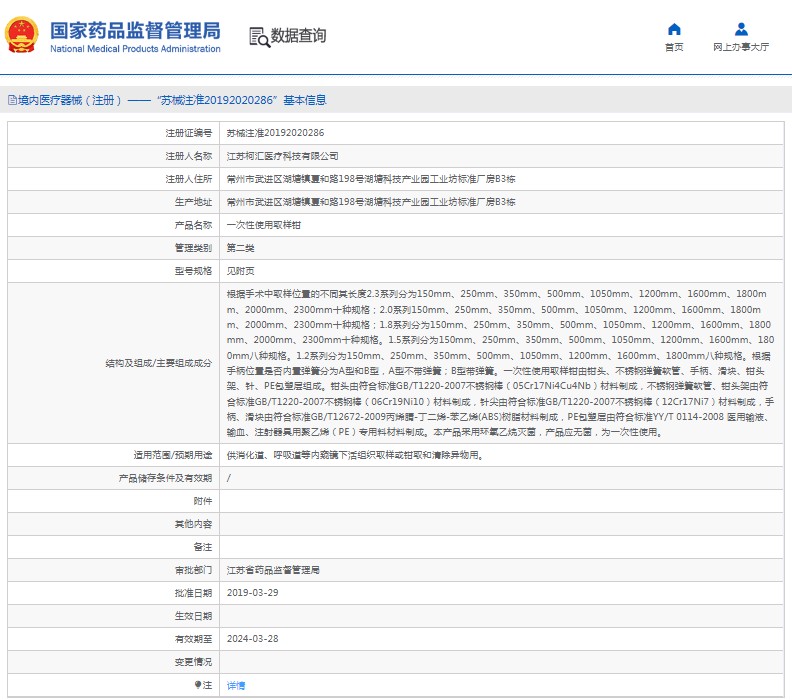Select product name 一次性使用取样钳

pyautogui.click(x=264, y=225)
